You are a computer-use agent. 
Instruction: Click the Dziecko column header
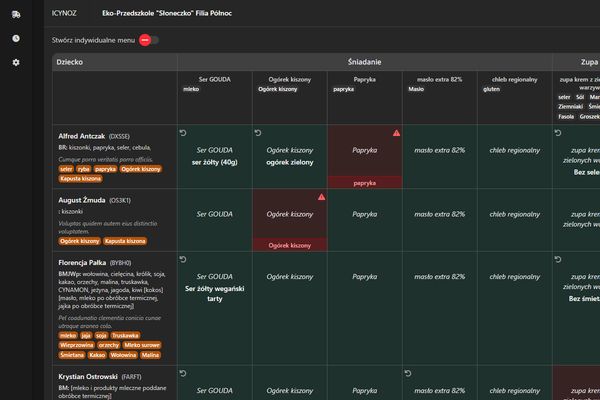70,62
